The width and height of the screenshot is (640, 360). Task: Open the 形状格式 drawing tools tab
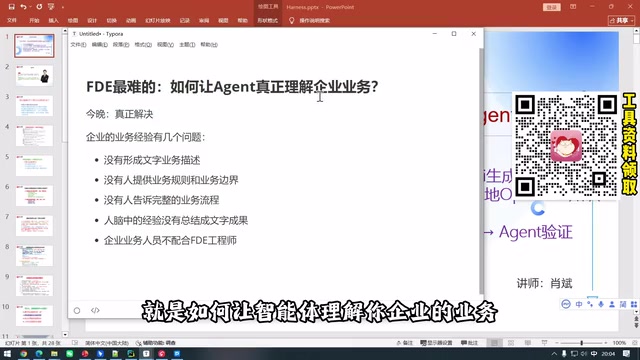click(267, 20)
